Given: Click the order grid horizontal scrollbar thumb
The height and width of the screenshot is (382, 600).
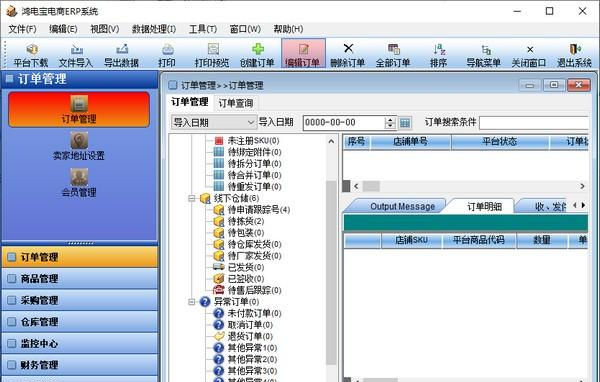Looking at the screenshot, I should point(371,186).
